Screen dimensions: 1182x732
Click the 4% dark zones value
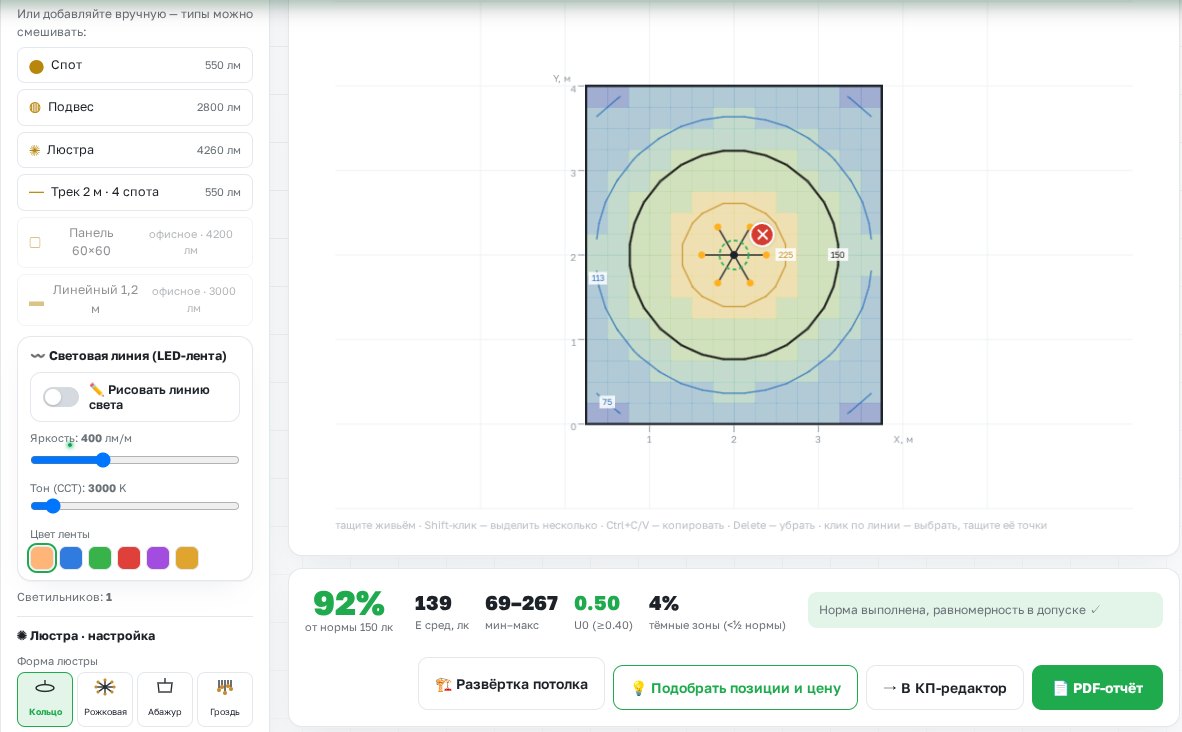tap(664, 603)
